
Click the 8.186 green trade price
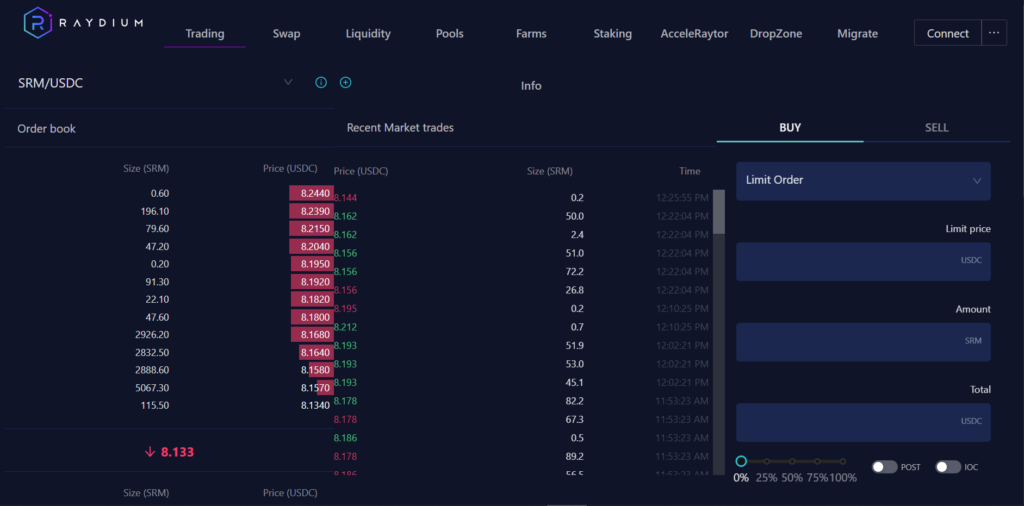(x=345, y=437)
